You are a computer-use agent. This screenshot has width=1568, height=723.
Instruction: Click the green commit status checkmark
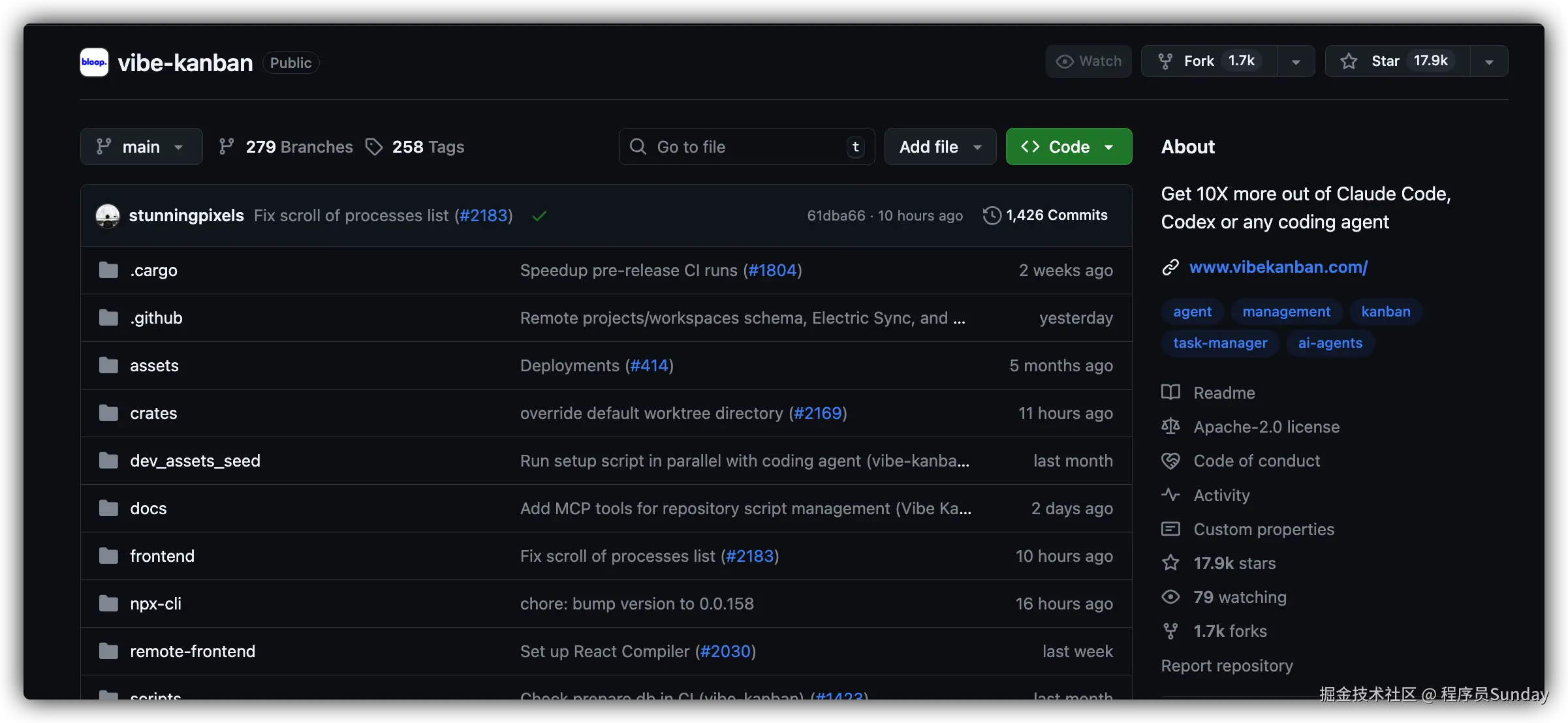click(539, 216)
